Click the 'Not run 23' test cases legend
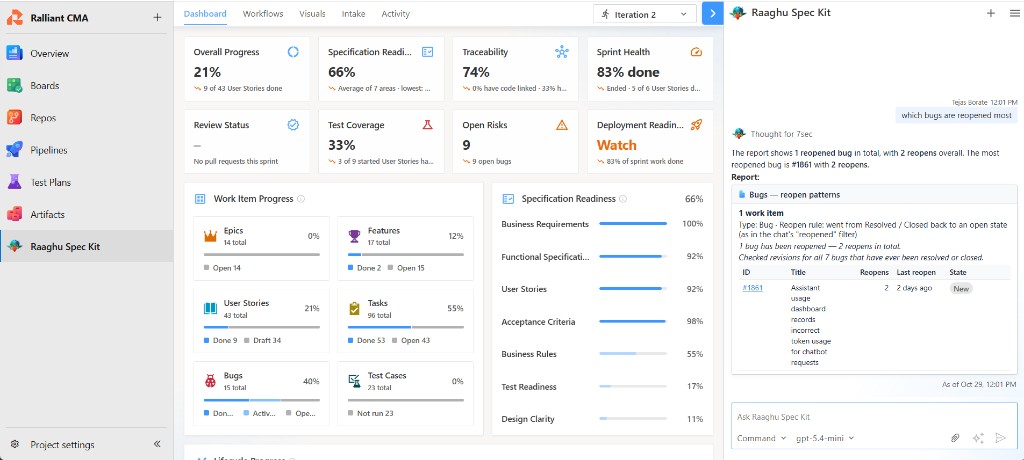This screenshot has height=460, width=1024. 370,413
